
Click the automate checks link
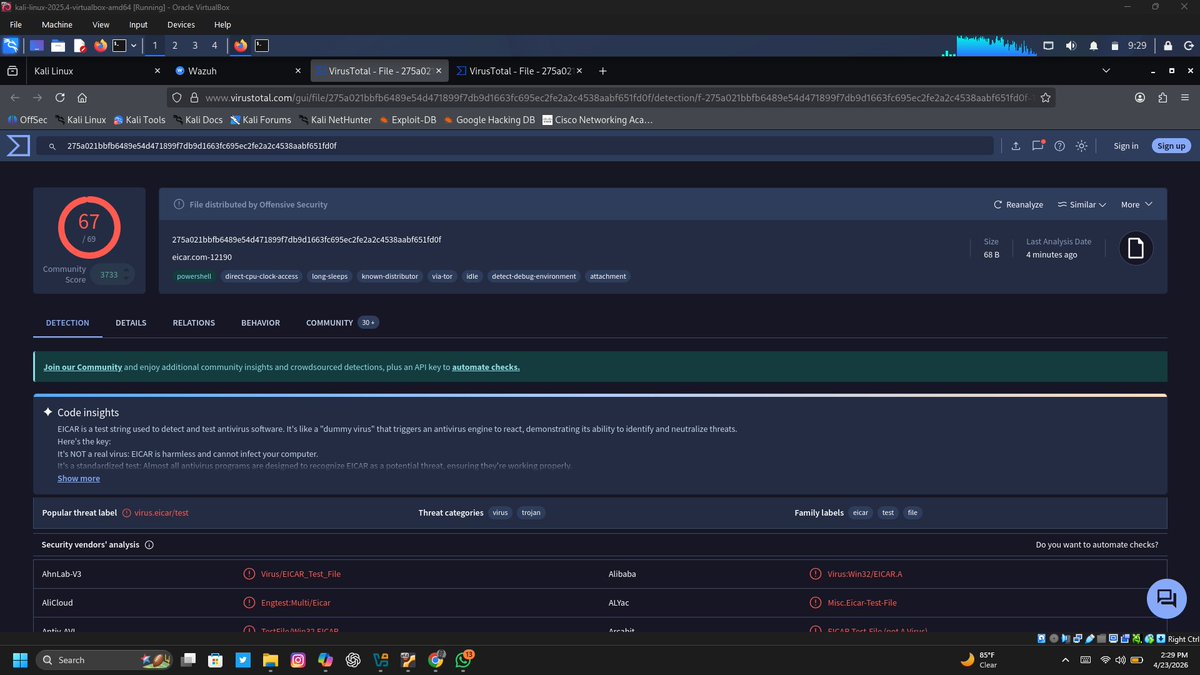click(486, 367)
